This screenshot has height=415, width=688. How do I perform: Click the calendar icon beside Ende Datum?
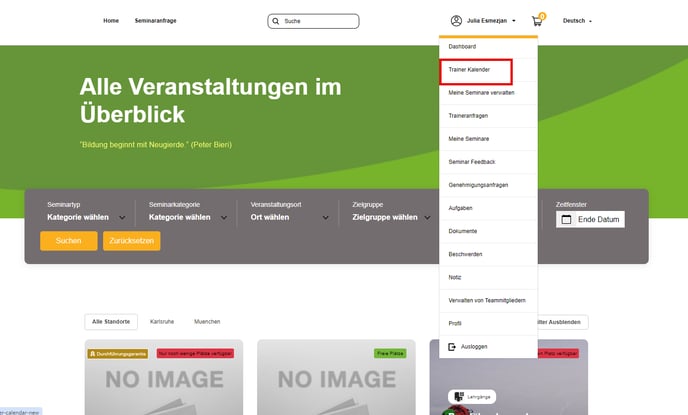click(x=566, y=219)
